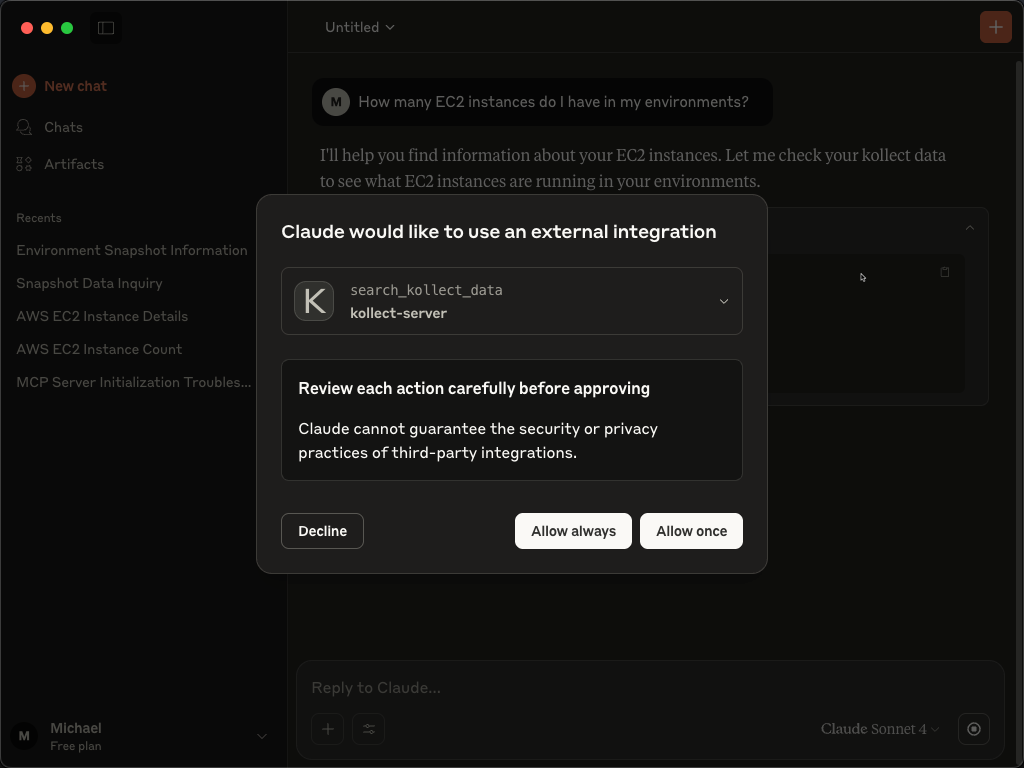The height and width of the screenshot is (768, 1024).
Task: Click the Artifacts grid icon
Action: tap(24, 164)
